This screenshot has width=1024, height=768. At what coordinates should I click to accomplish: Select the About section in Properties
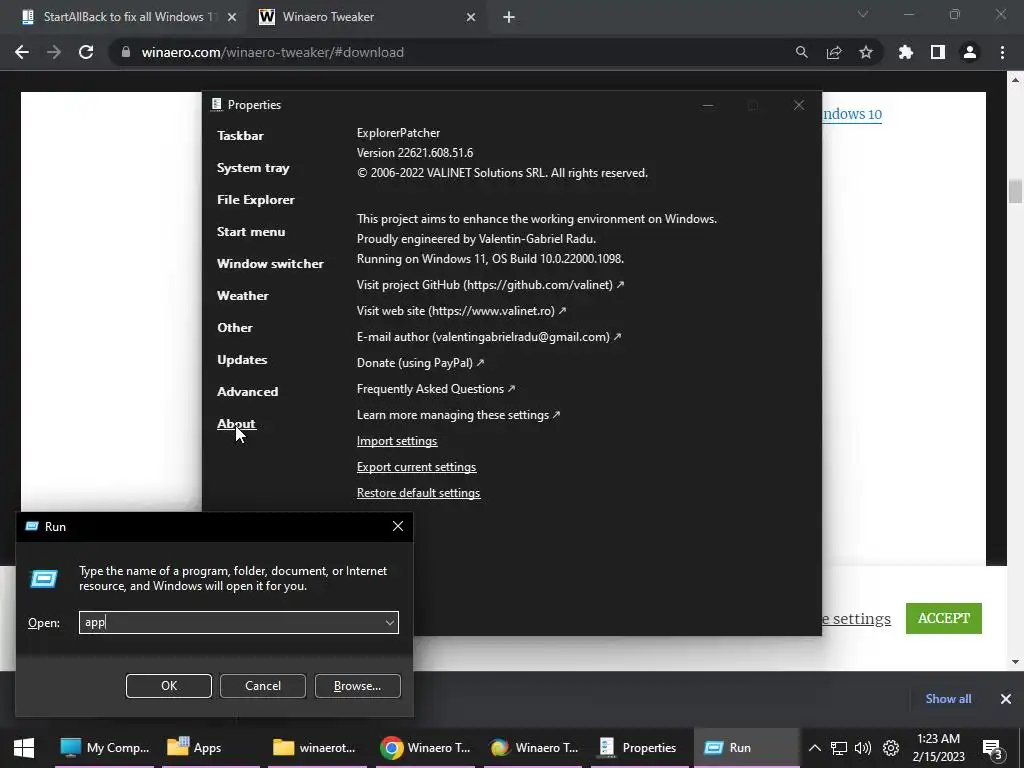pos(236,424)
